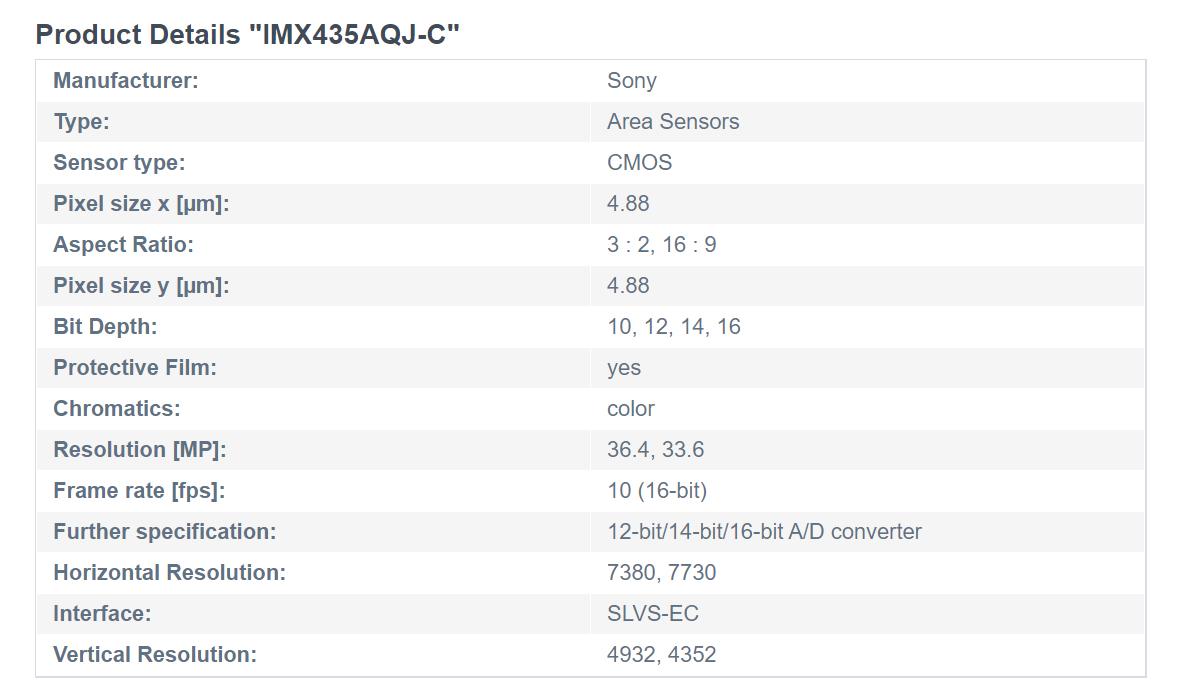Click the Further specification label
The image size is (1180, 700).
tap(164, 532)
